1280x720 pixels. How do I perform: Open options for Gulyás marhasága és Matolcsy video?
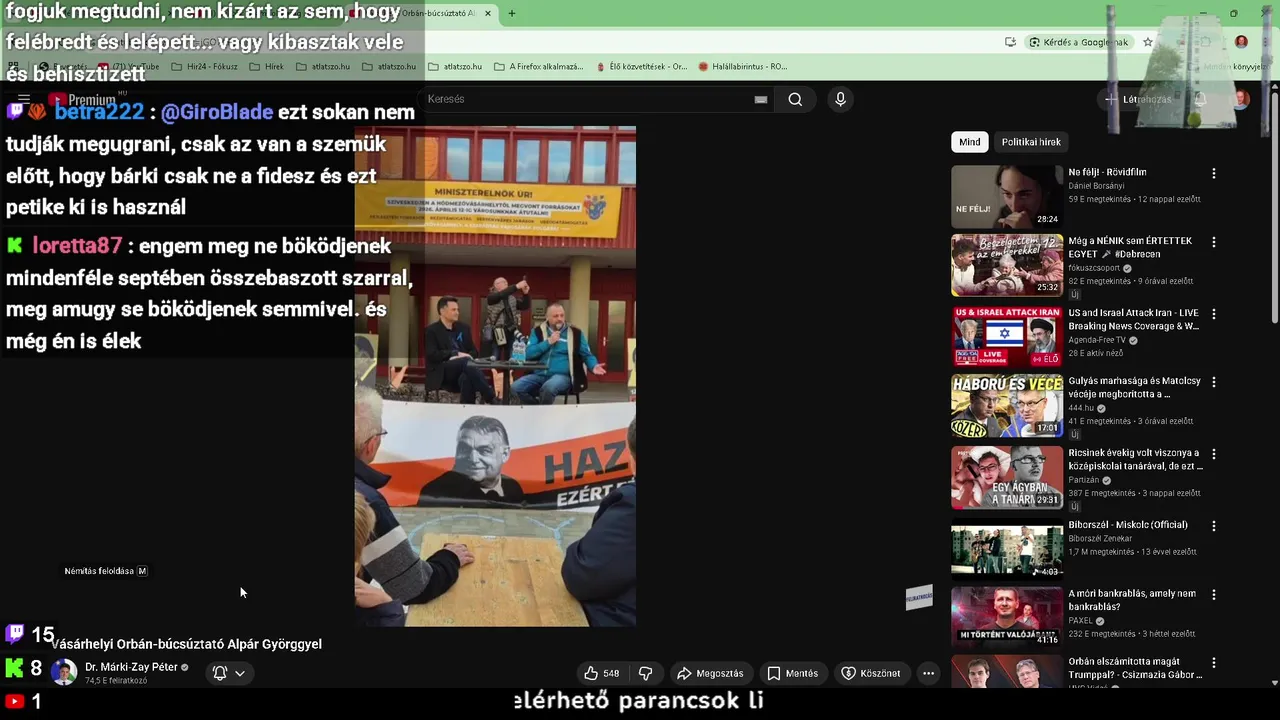click(1214, 382)
